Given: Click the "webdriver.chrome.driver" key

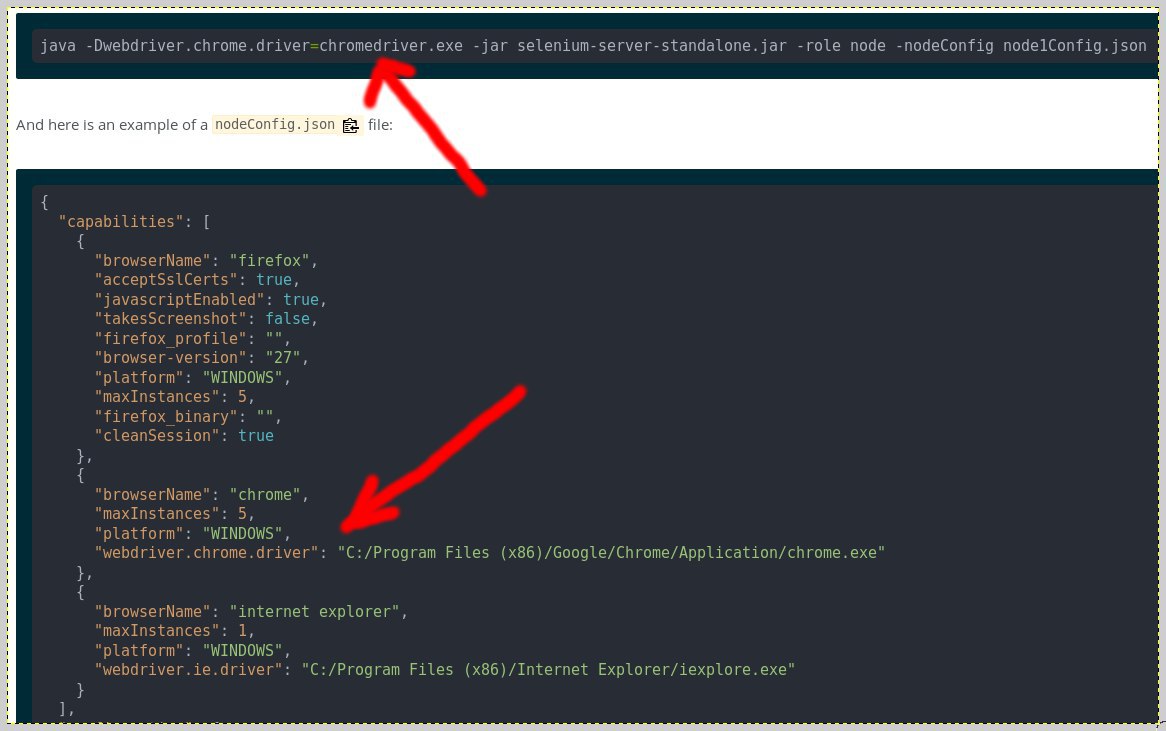Looking at the screenshot, I should pos(206,553).
